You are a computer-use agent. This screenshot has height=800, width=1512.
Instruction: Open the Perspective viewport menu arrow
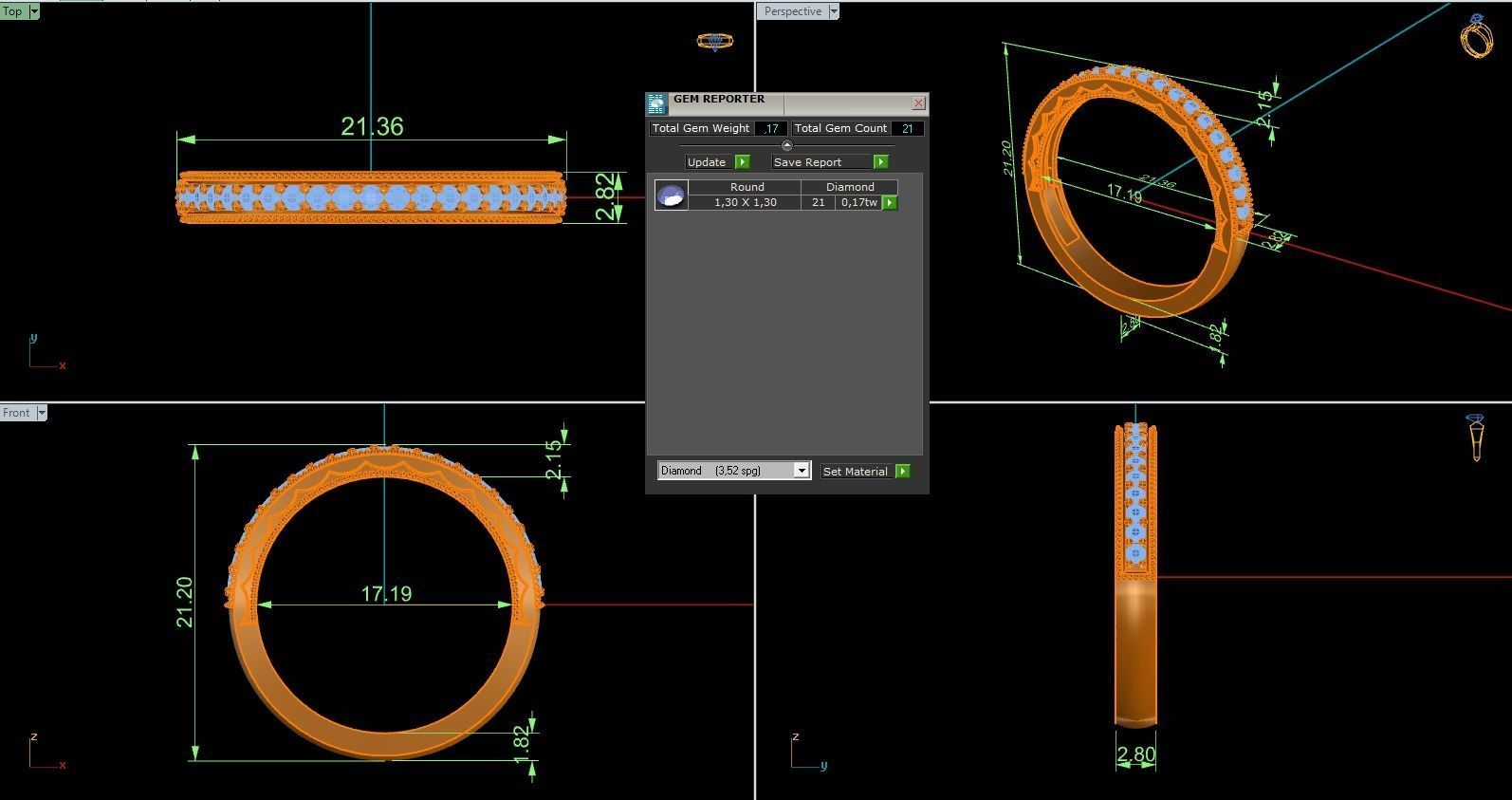[x=834, y=11]
